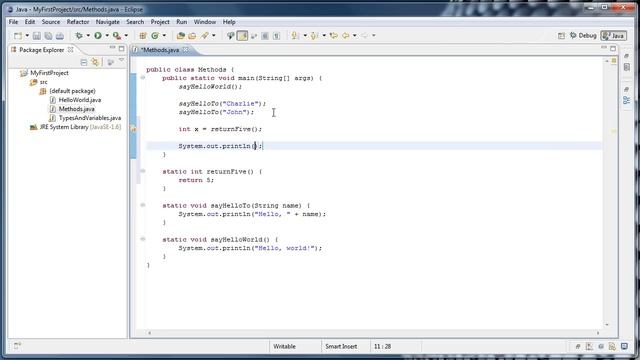Click the overview ruler warning marker
Screen dimensions: 640x360
(x=613, y=131)
